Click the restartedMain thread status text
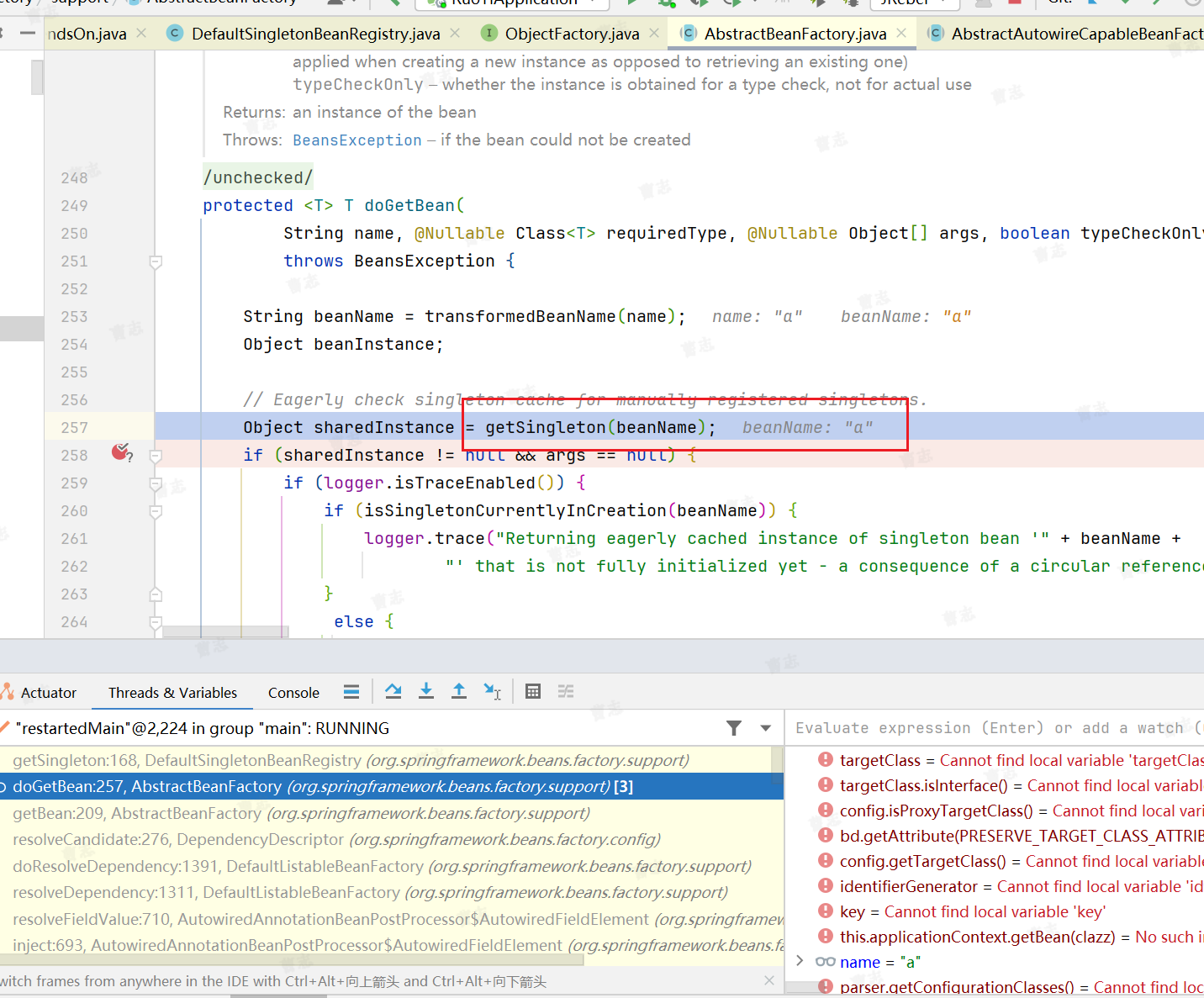This screenshot has width=1204, height=998. pyautogui.click(x=203, y=728)
